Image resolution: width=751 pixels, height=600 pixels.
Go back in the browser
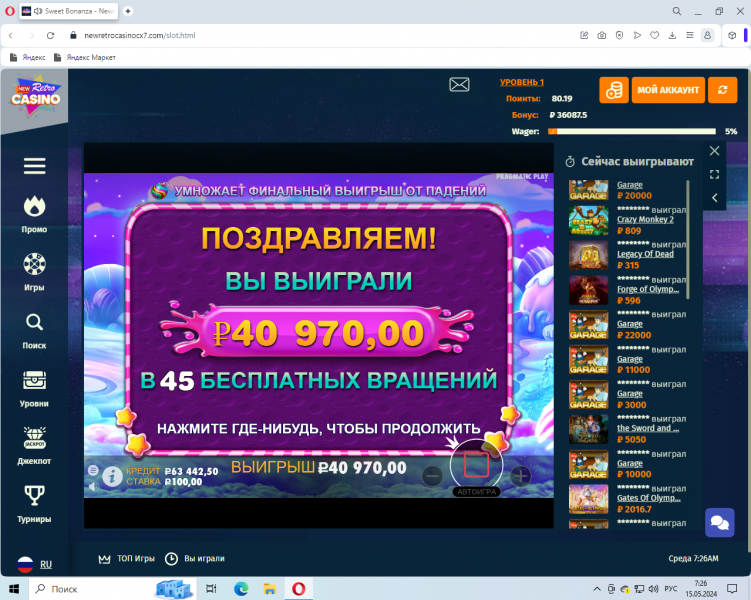click(11, 35)
